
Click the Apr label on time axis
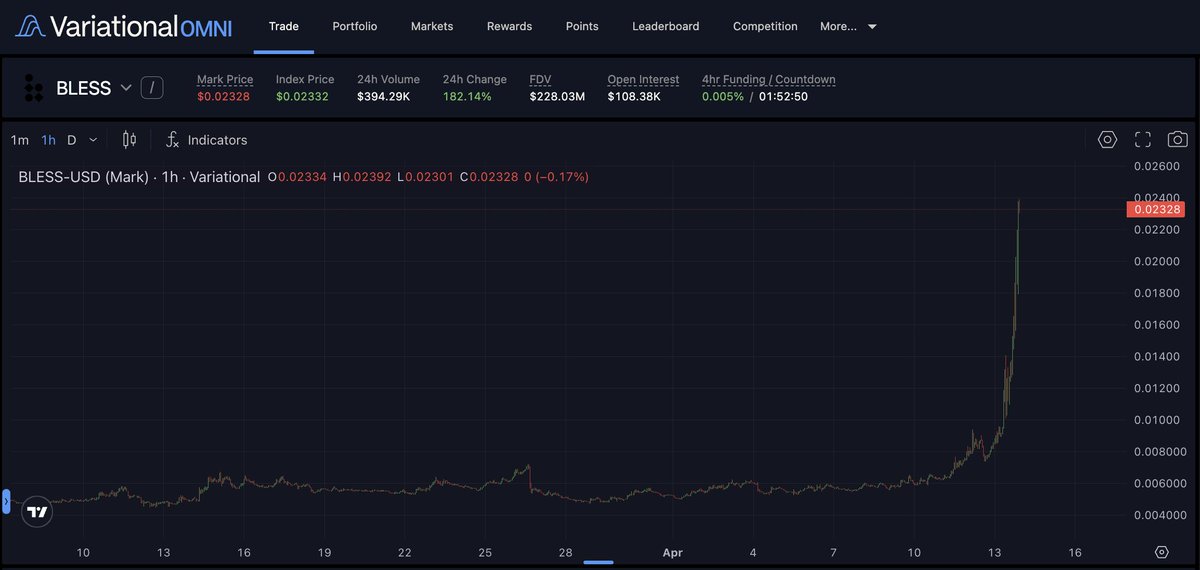click(672, 552)
